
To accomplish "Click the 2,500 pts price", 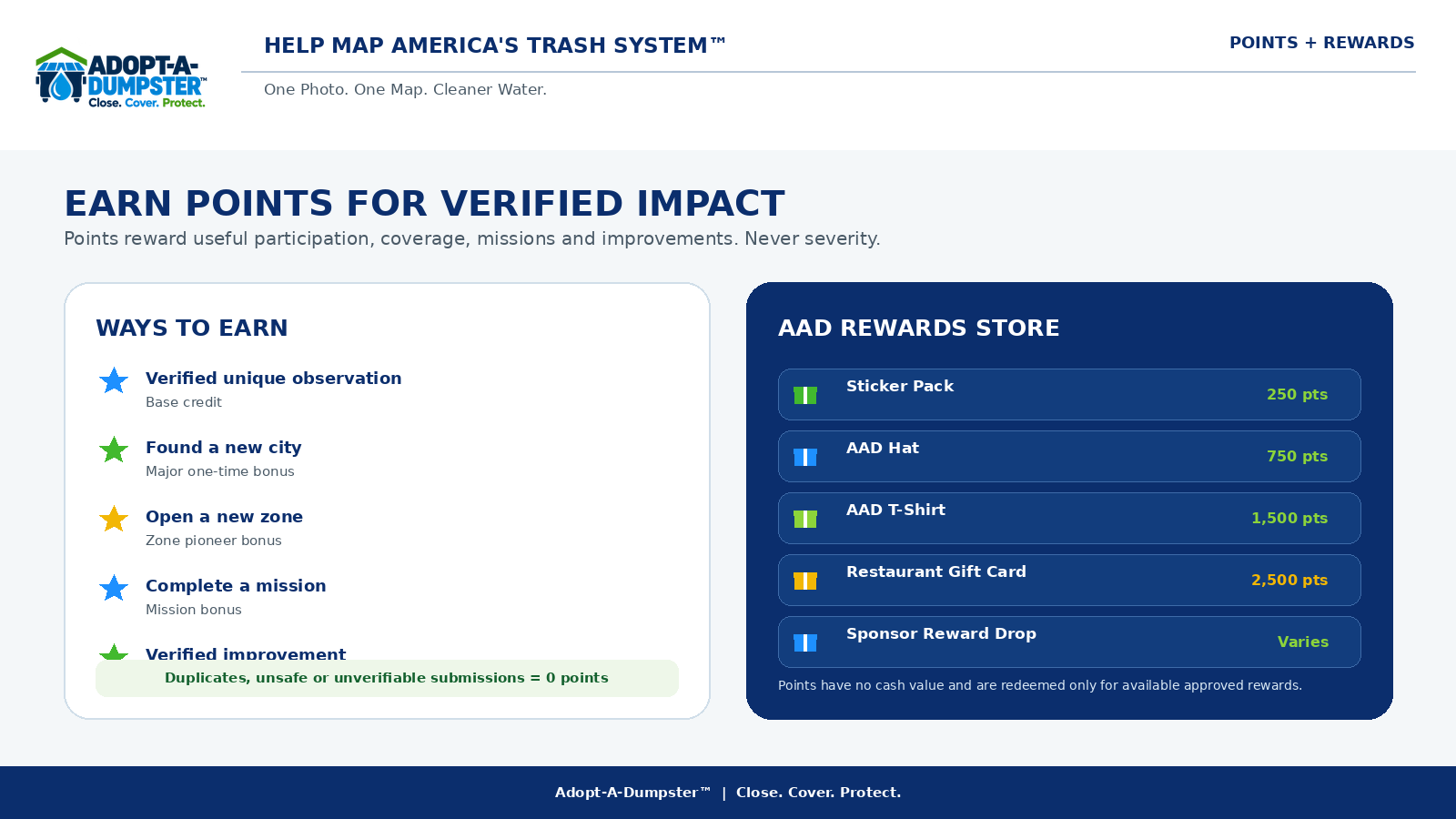I will tap(1289, 580).
